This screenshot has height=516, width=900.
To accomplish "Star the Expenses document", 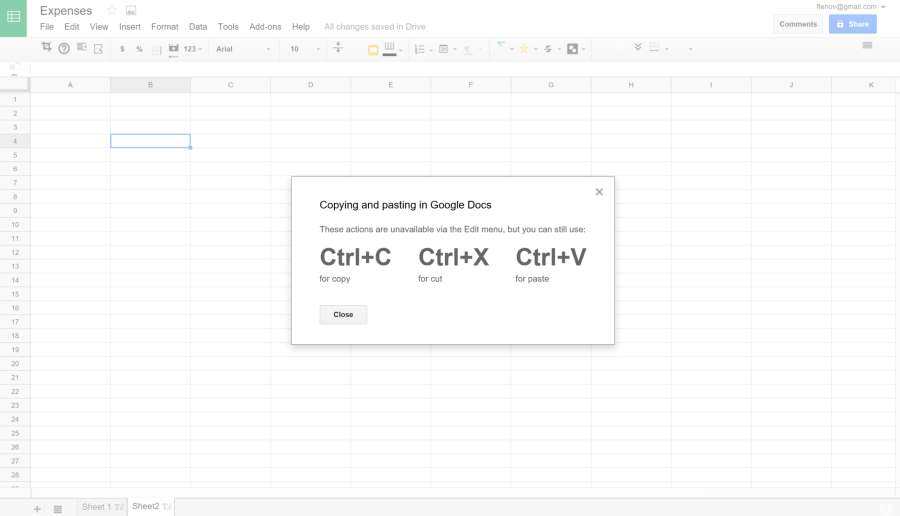I will [x=112, y=10].
